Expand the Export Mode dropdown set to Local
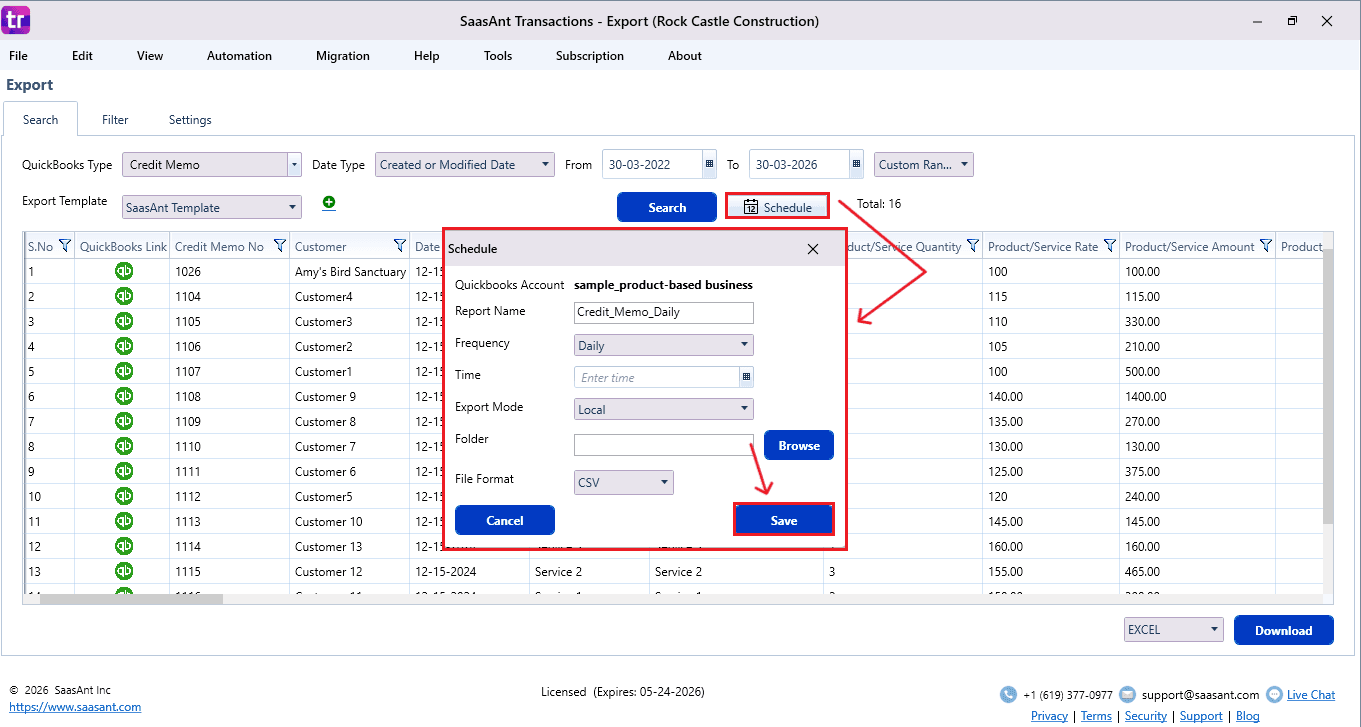Screen dimensions: 1361x727 coord(663,409)
